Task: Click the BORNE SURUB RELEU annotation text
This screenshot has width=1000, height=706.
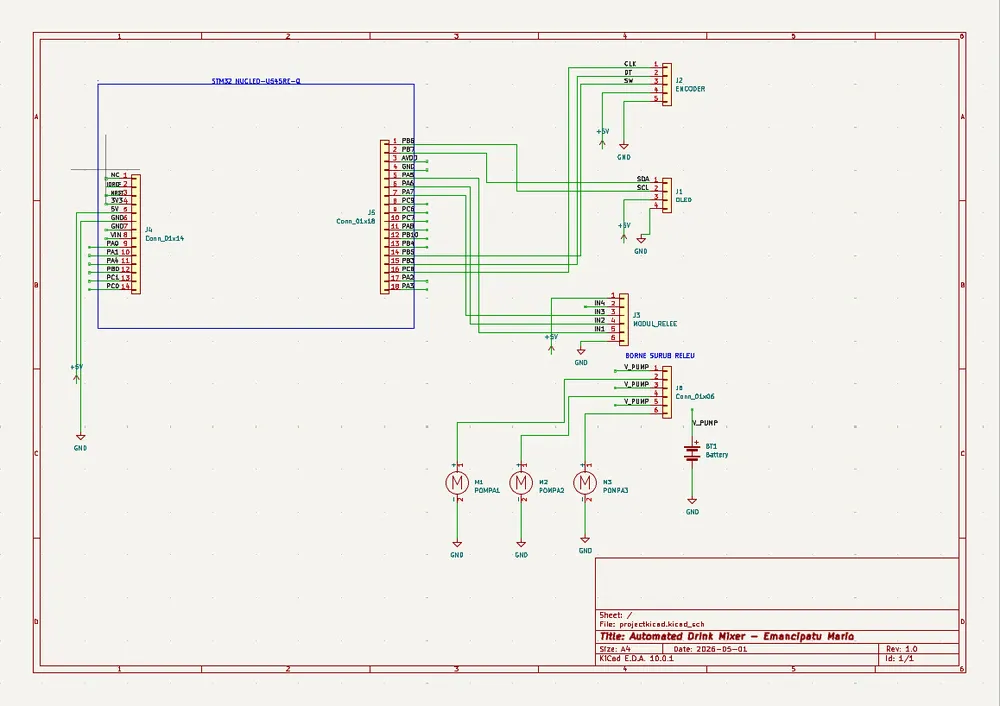Action: (x=659, y=355)
